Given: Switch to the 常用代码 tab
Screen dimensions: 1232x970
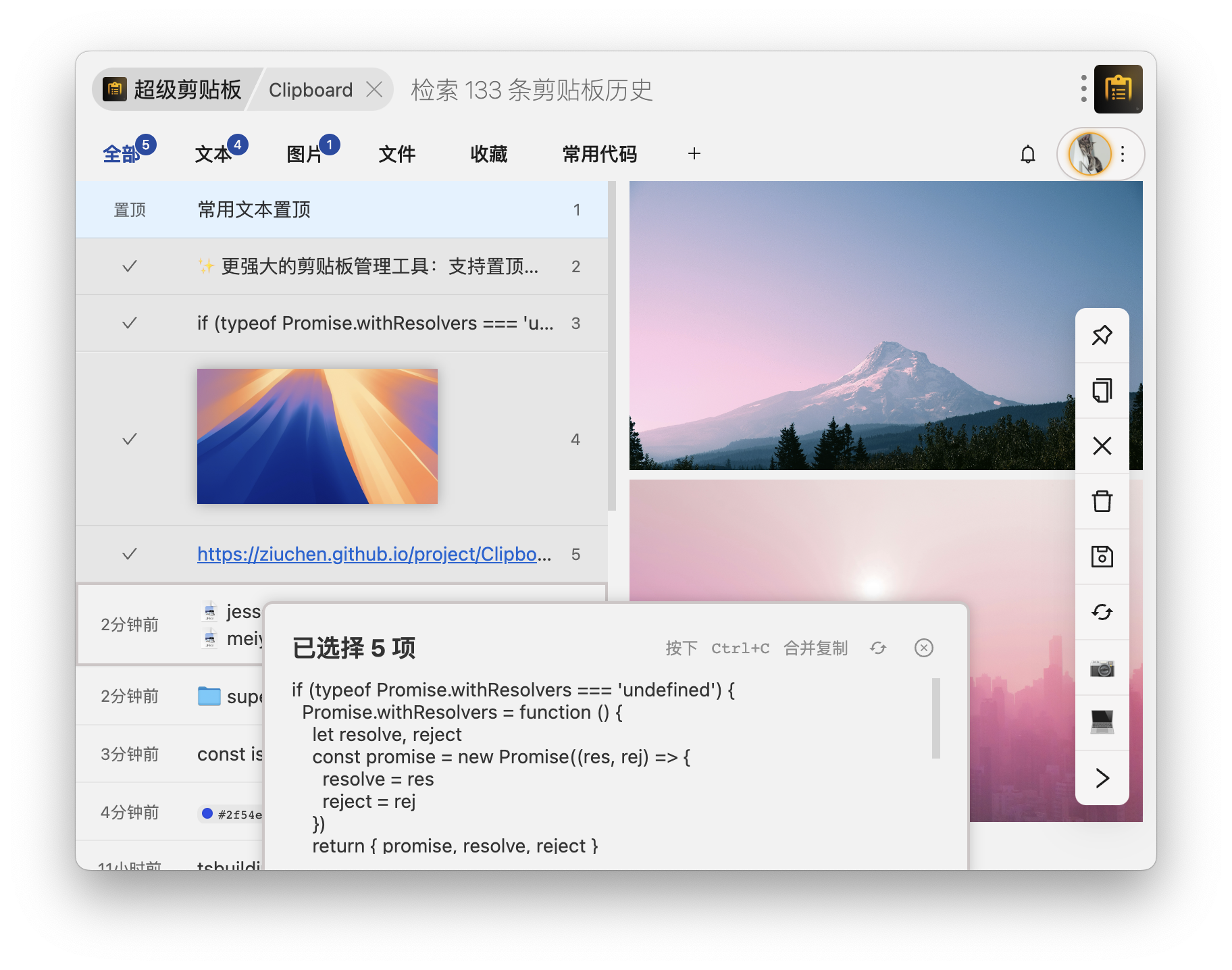Looking at the screenshot, I should tap(599, 154).
